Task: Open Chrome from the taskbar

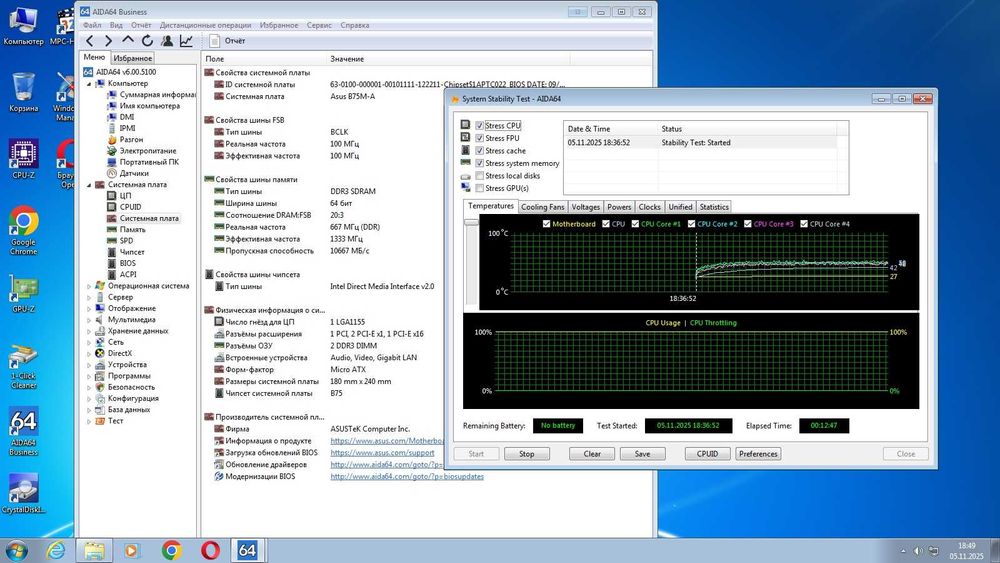Action: (x=171, y=550)
